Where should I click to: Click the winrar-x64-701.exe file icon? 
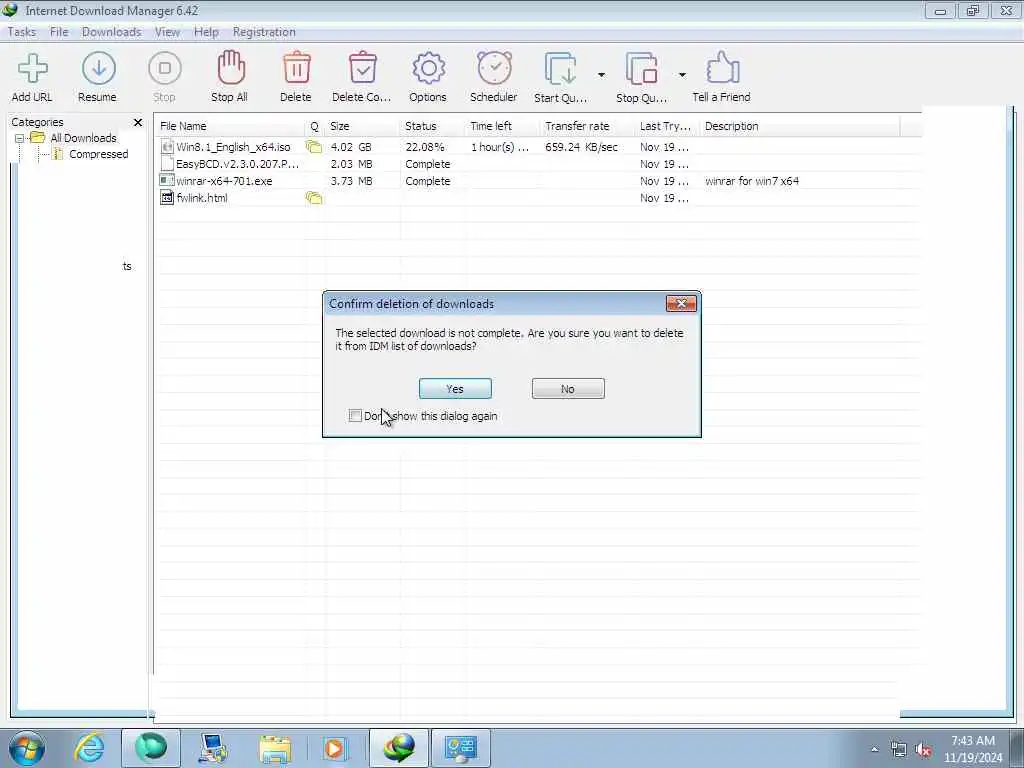[167, 181]
